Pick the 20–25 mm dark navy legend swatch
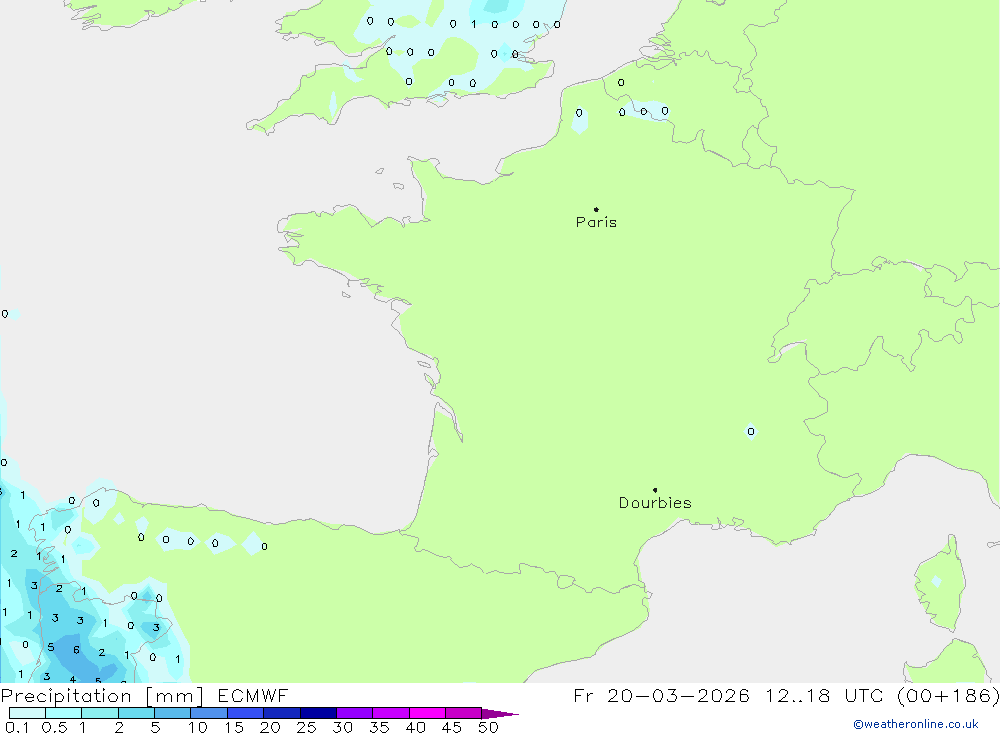Image resolution: width=1000 pixels, height=733 pixels. point(281,714)
